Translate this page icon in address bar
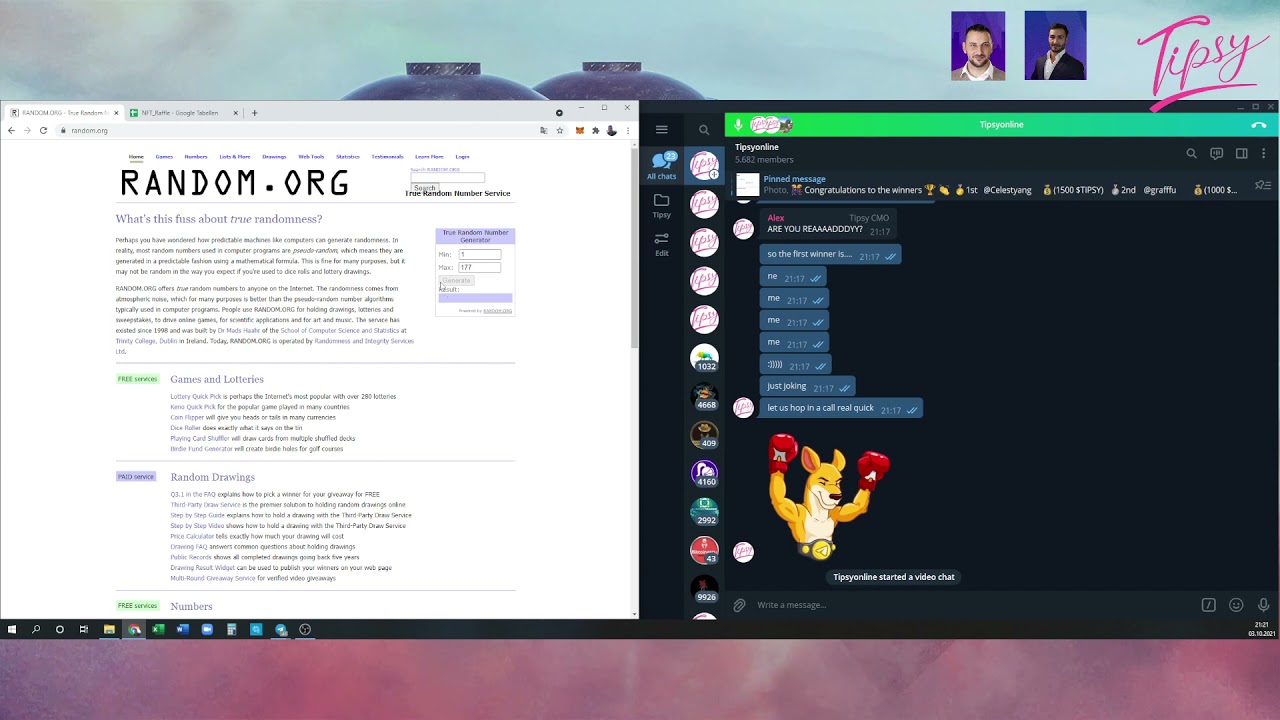Viewport: 1280px width, 720px height. (x=543, y=130)
